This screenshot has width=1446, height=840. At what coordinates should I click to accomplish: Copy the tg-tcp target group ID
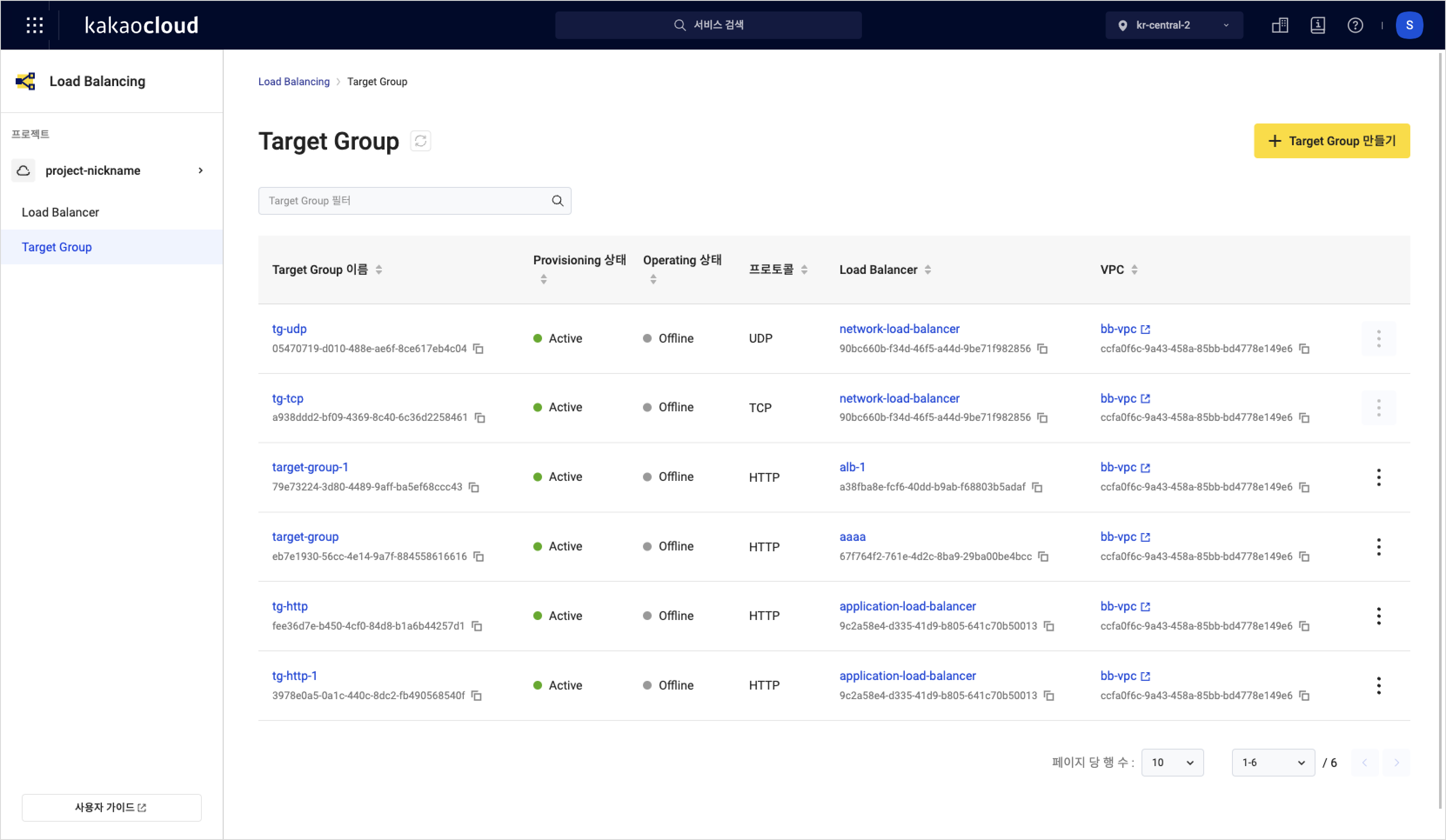[480, 417]
